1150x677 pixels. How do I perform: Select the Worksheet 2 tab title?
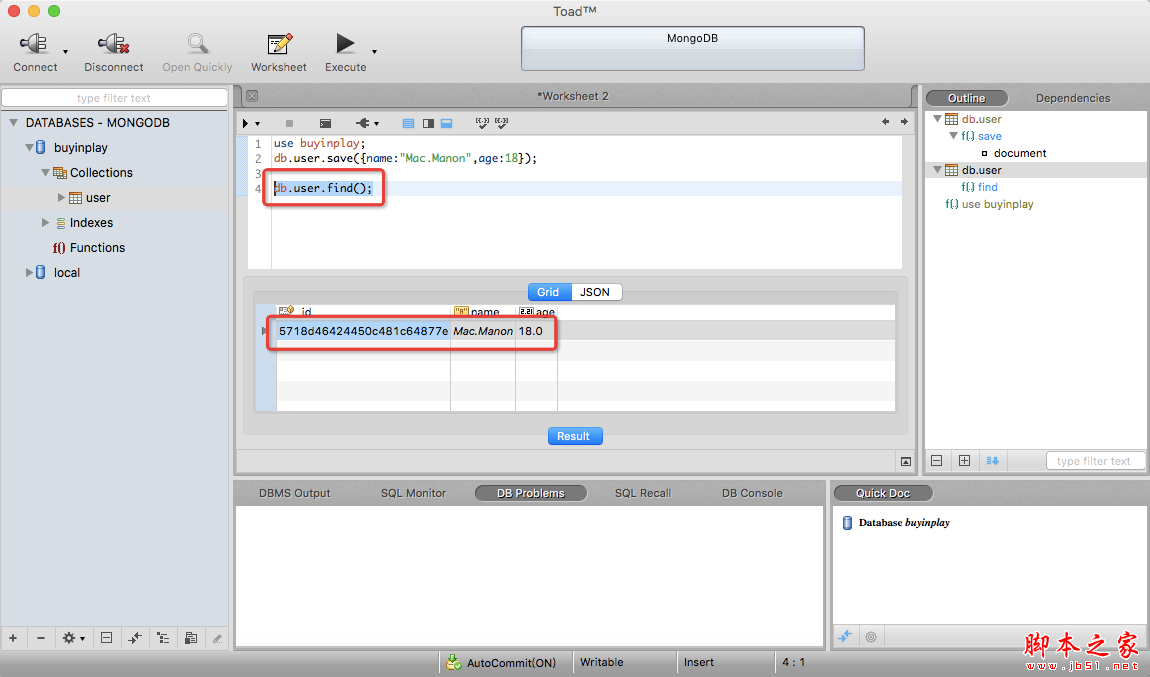[x=573, y=96]
